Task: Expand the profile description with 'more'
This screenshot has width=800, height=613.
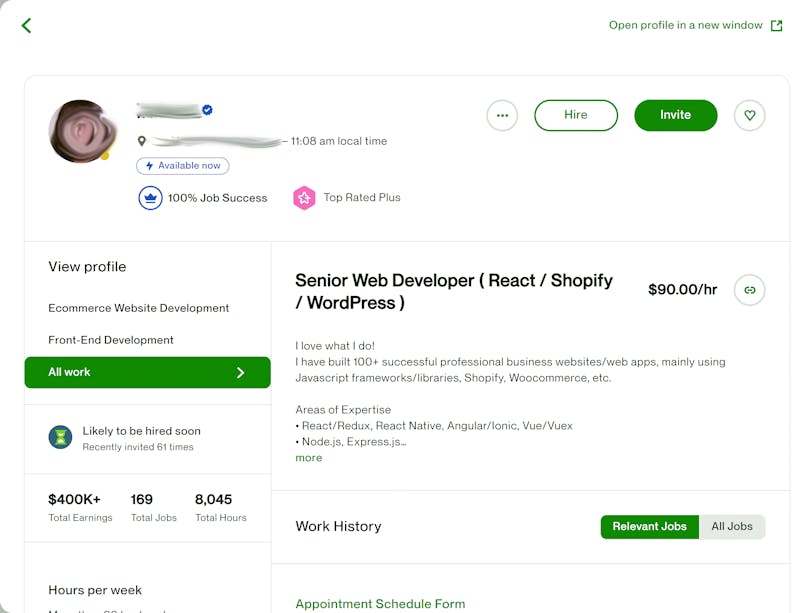Action: coord(309,458)
